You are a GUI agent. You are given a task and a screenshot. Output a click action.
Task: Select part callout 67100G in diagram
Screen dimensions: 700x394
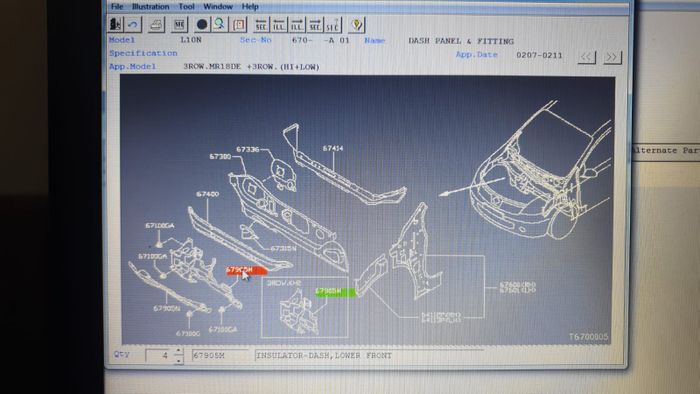pyautogui.click(x=188, y=333)
